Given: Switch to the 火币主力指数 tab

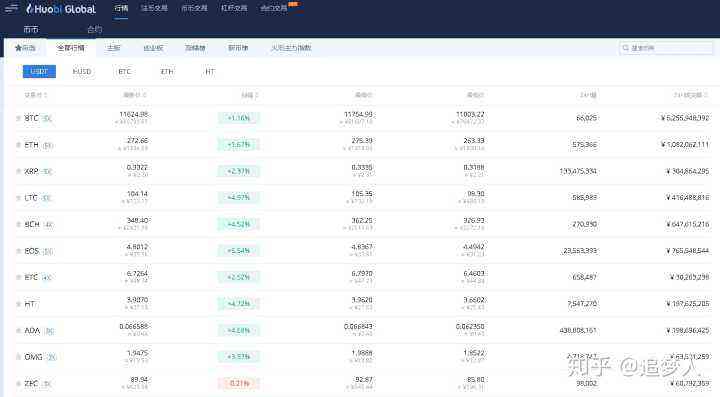Looking at the screenshot, I should pyautogui.click(x=291, y=48).
